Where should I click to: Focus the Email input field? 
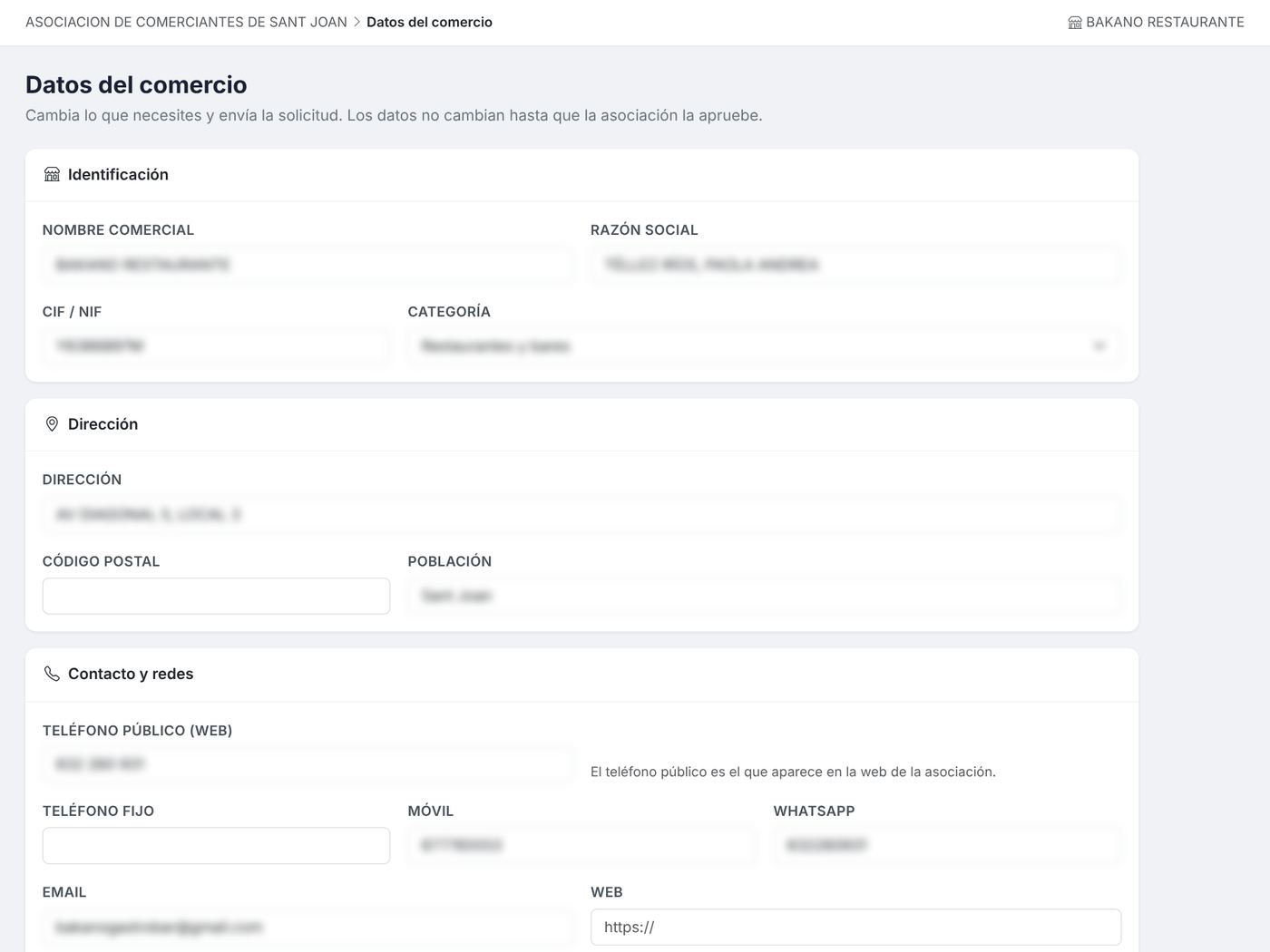pos(308,927)
